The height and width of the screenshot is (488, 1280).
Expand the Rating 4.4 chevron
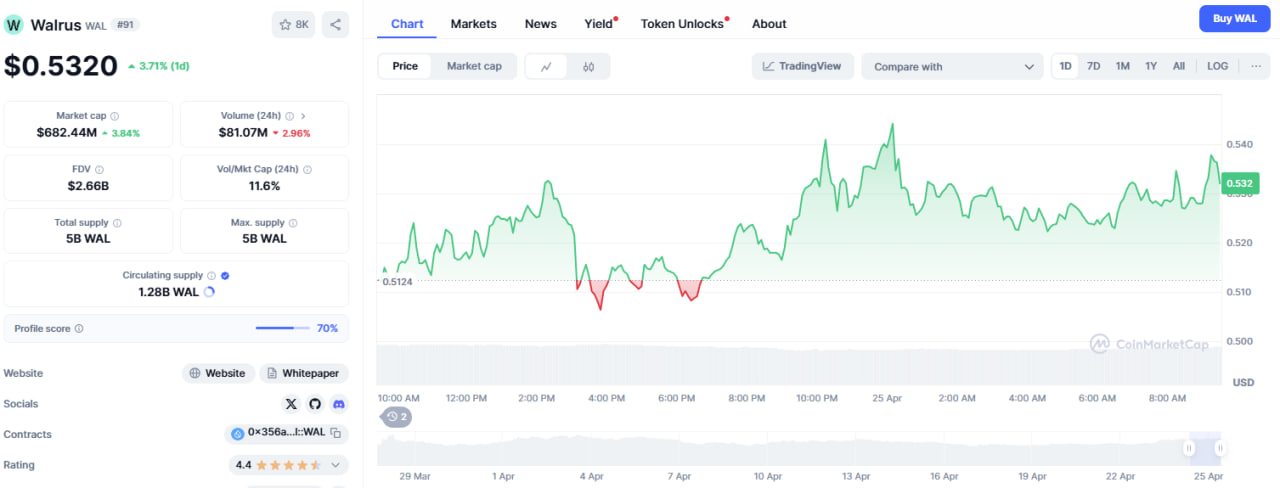pos(335,465)
